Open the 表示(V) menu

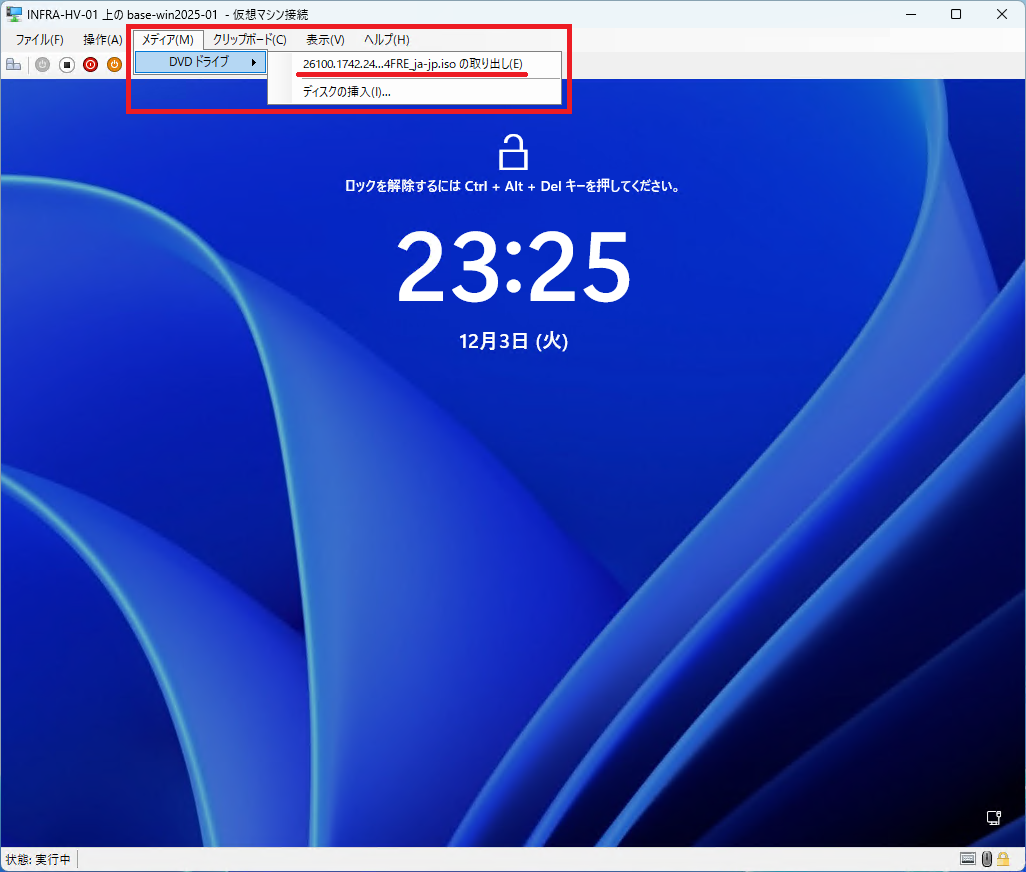click(x=325, y=40)
